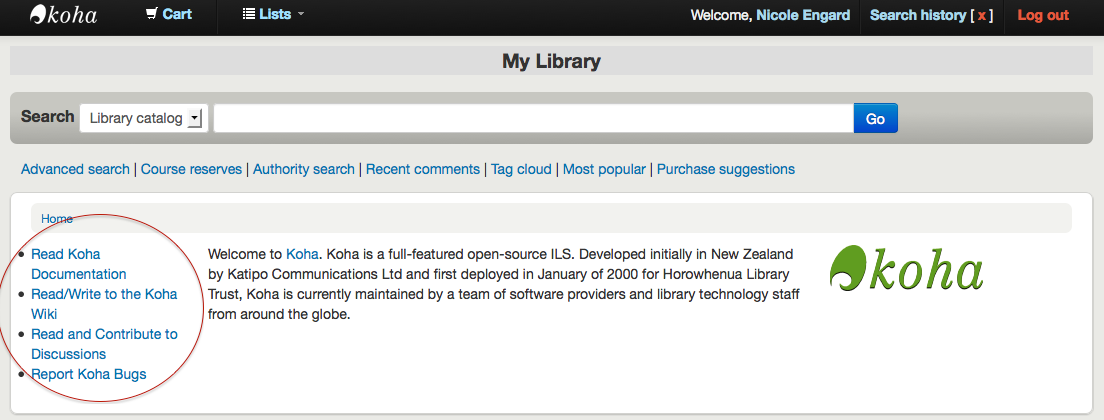Click the Koha link in welcome text
This screenshot has height=420, width=1104.
tap(302, 254)
